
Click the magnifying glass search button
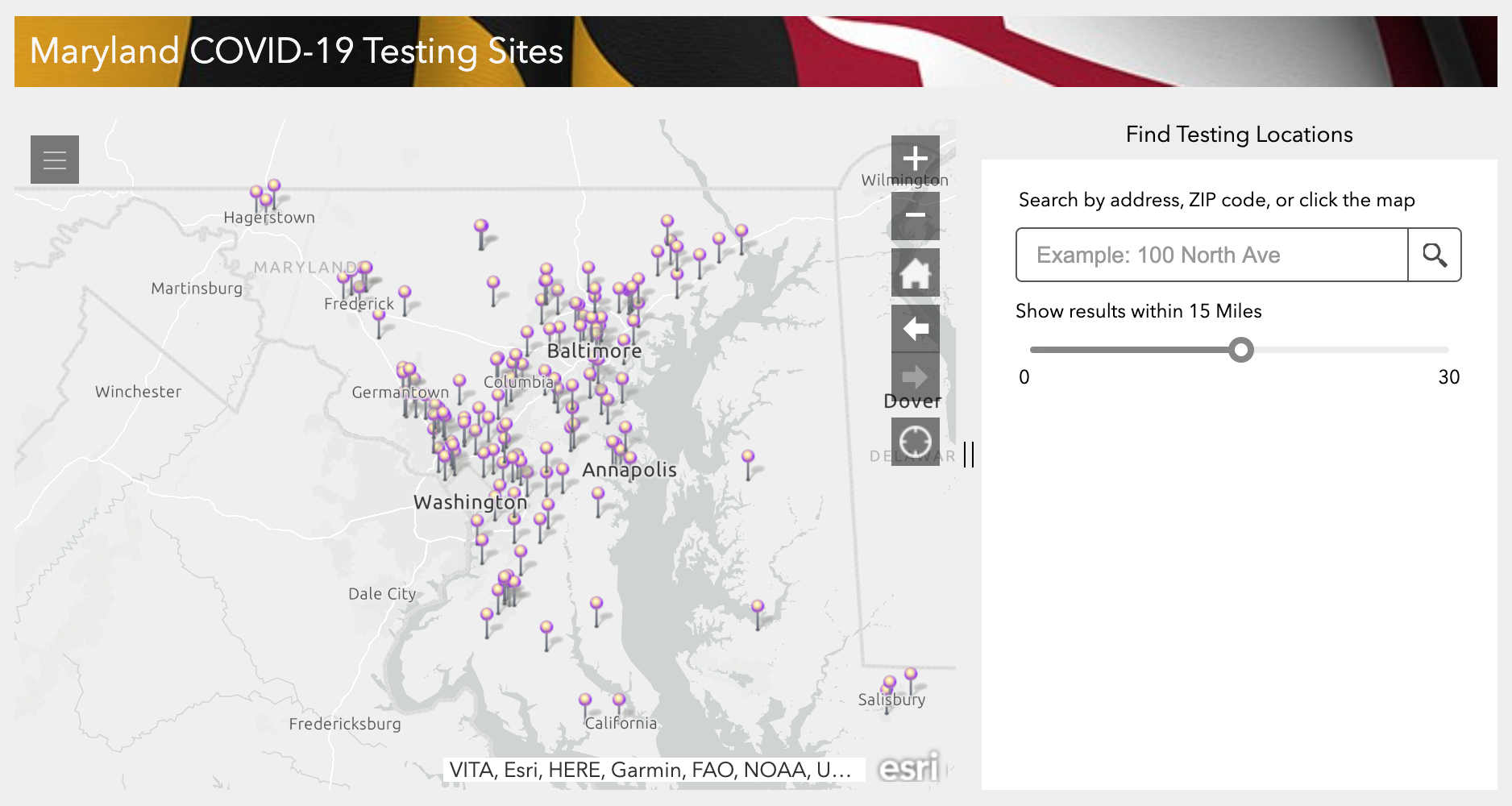(1434, 255)
